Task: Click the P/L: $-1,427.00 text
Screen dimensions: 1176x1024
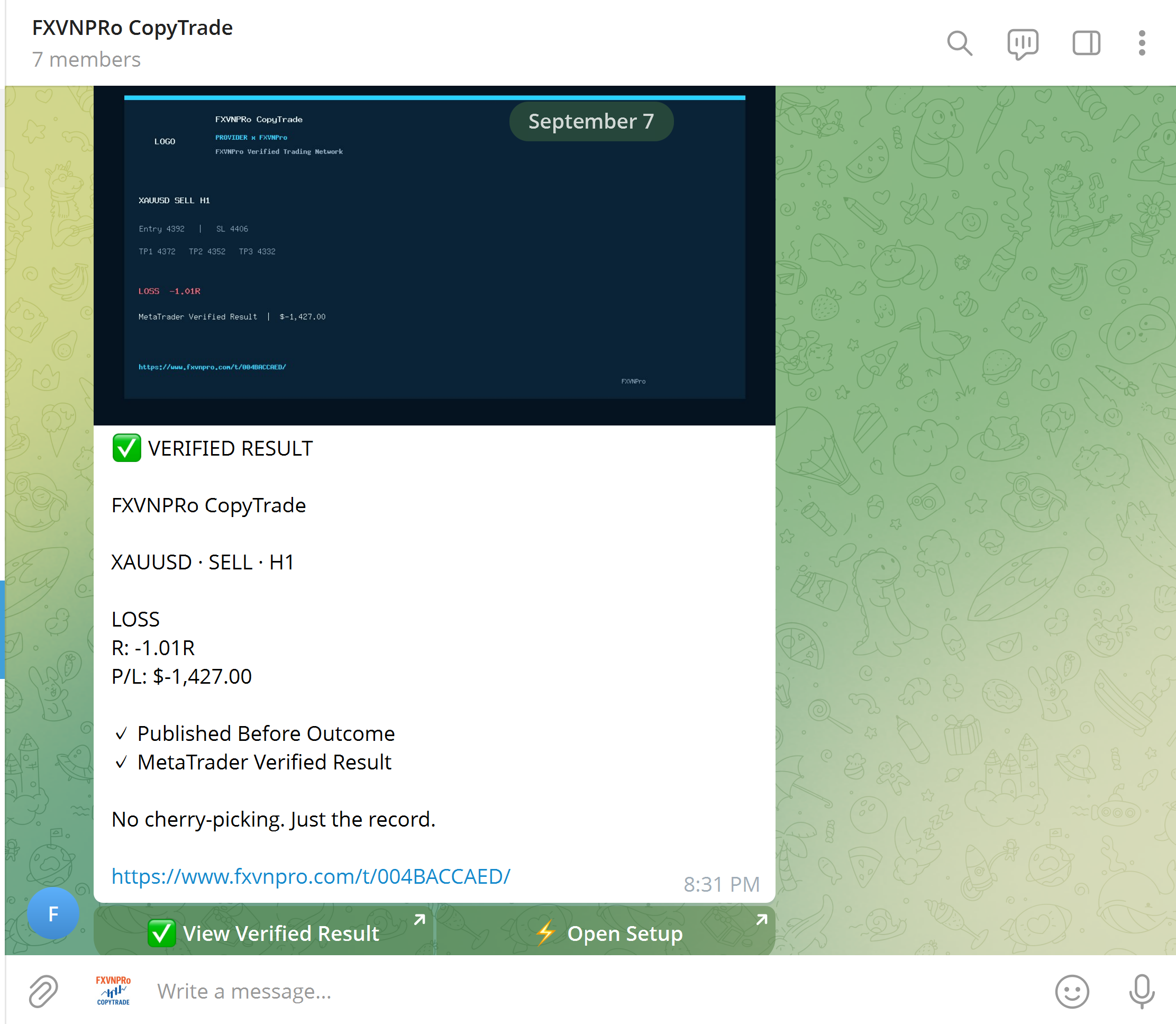Action: point(181,676)
